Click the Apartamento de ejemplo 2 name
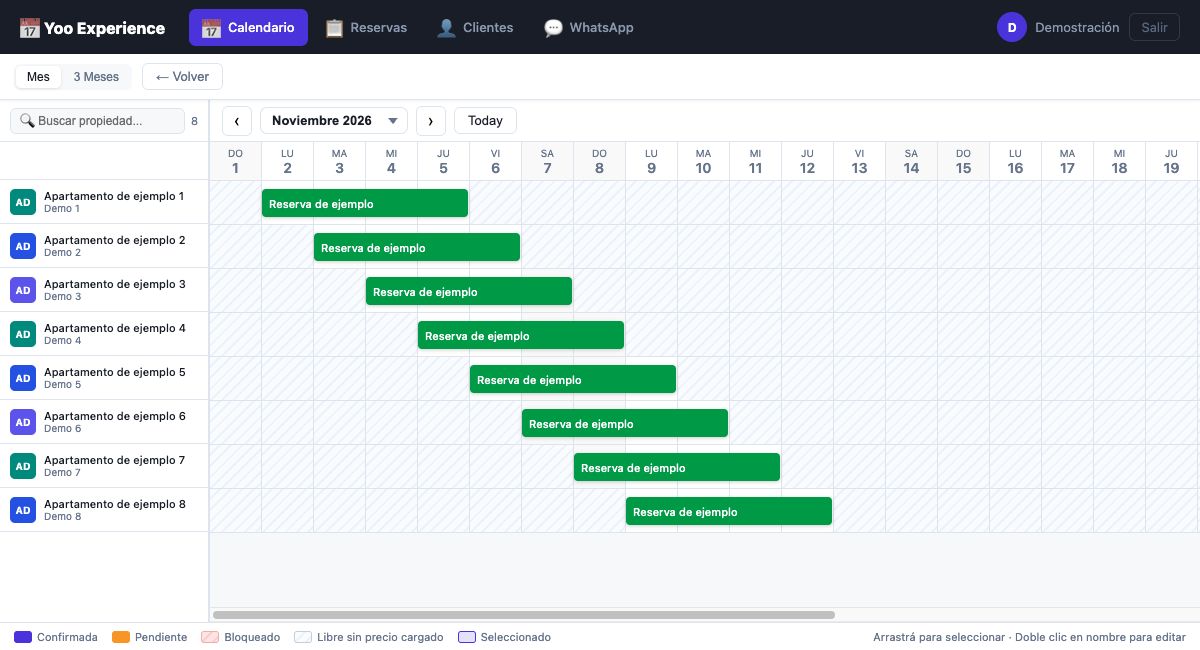Viewport: 1200px width, 650px height. tap(115, 240)
